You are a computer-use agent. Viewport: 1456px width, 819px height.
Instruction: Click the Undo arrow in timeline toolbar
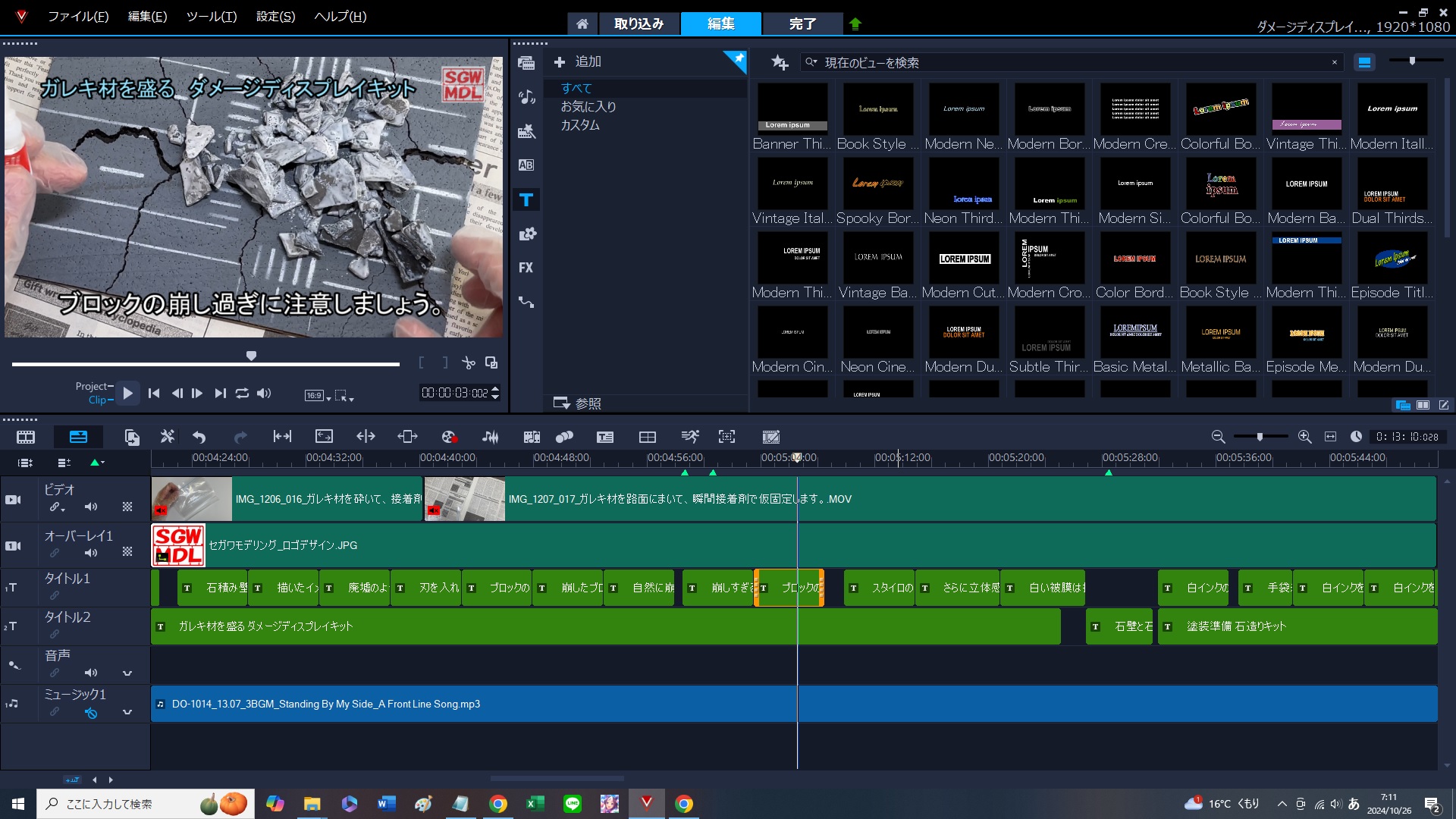(199, 437)
